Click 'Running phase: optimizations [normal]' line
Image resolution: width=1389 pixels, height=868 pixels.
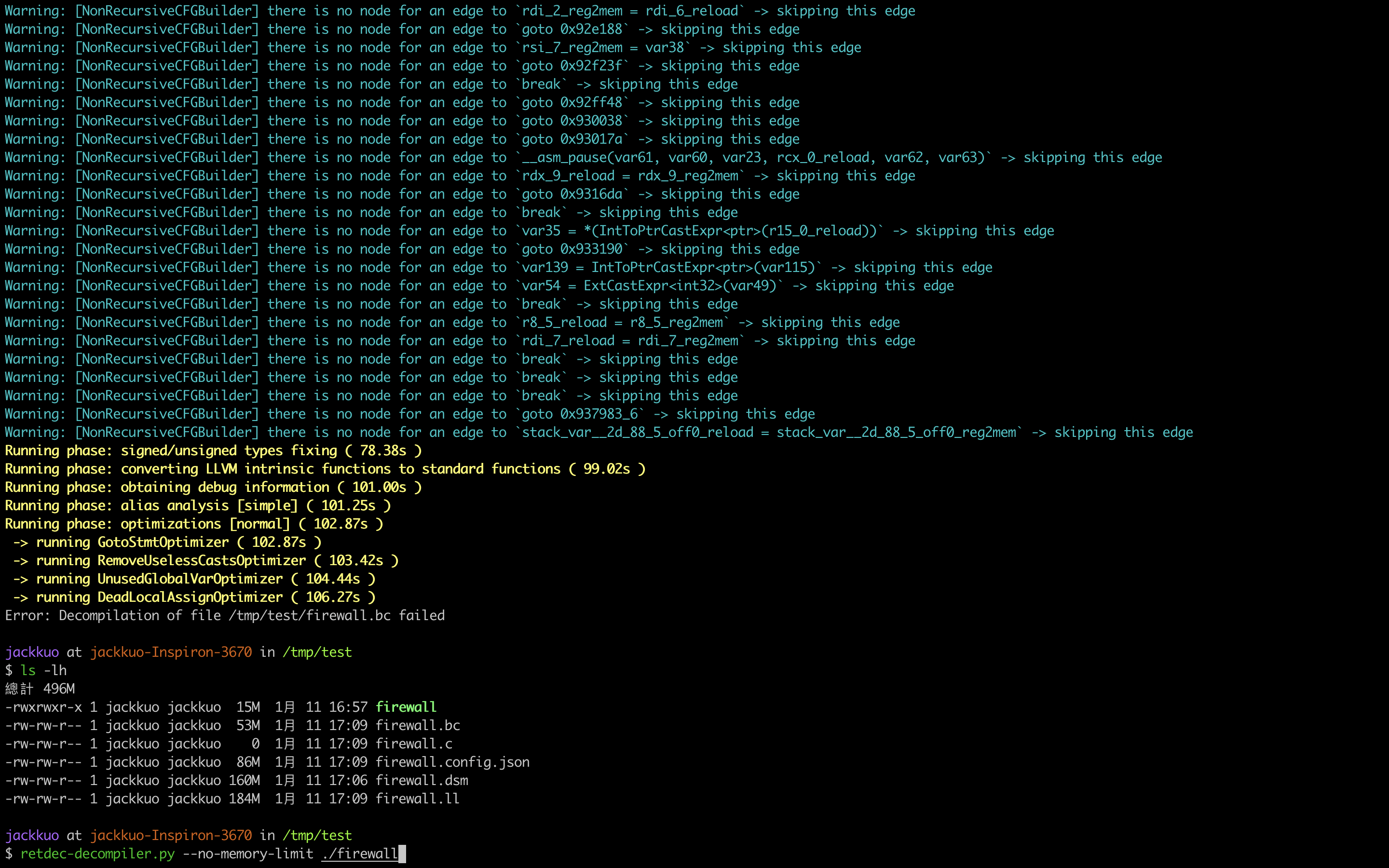coord(194,524)
